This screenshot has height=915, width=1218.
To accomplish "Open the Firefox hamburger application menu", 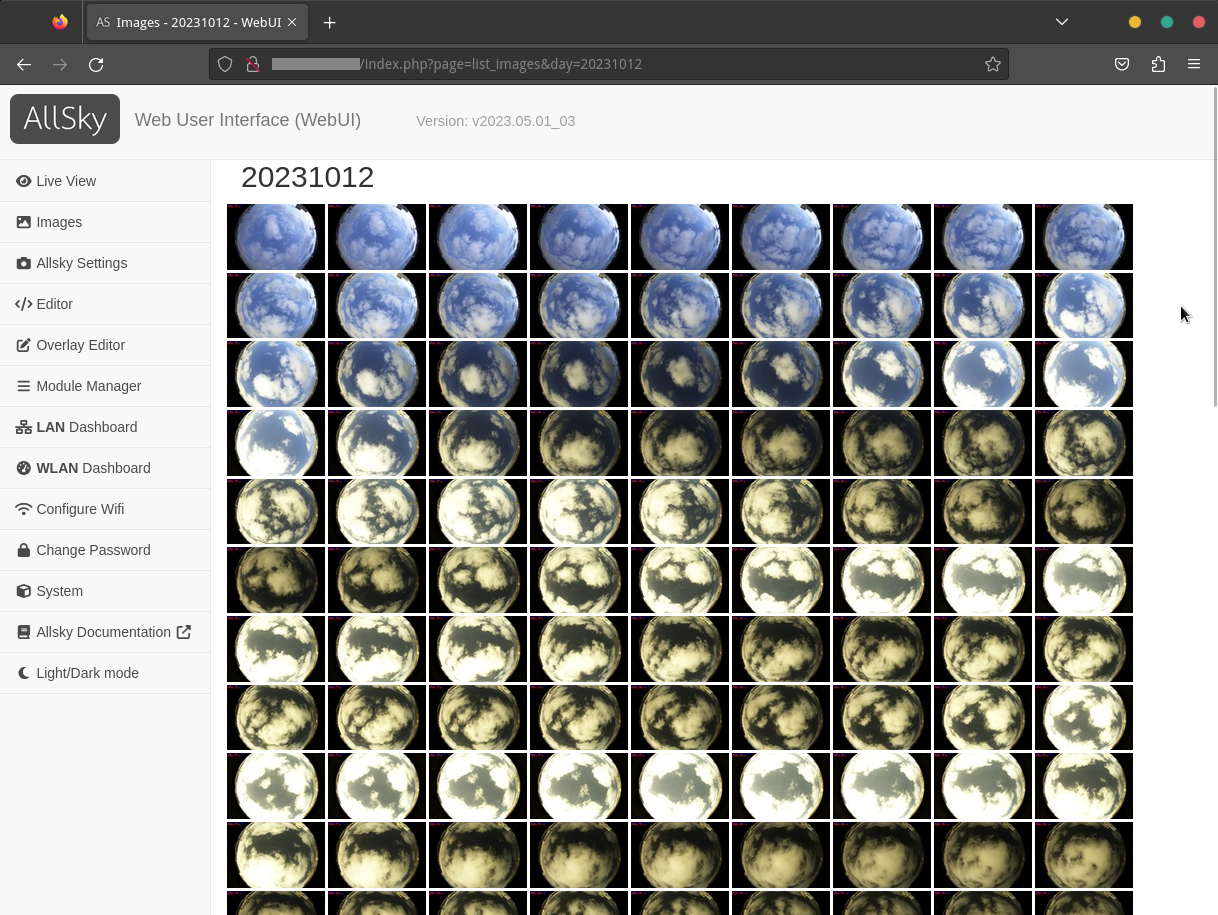I will coord(1194,64).
